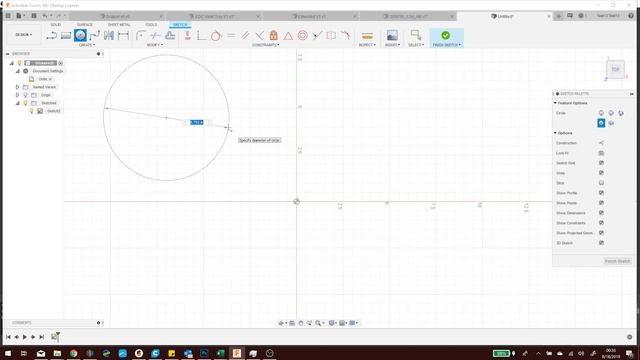The width and height of the screenshot is (640, 360).
Task: Switch to the Sheet Metal tab
Action: click(x=119, y=25)
